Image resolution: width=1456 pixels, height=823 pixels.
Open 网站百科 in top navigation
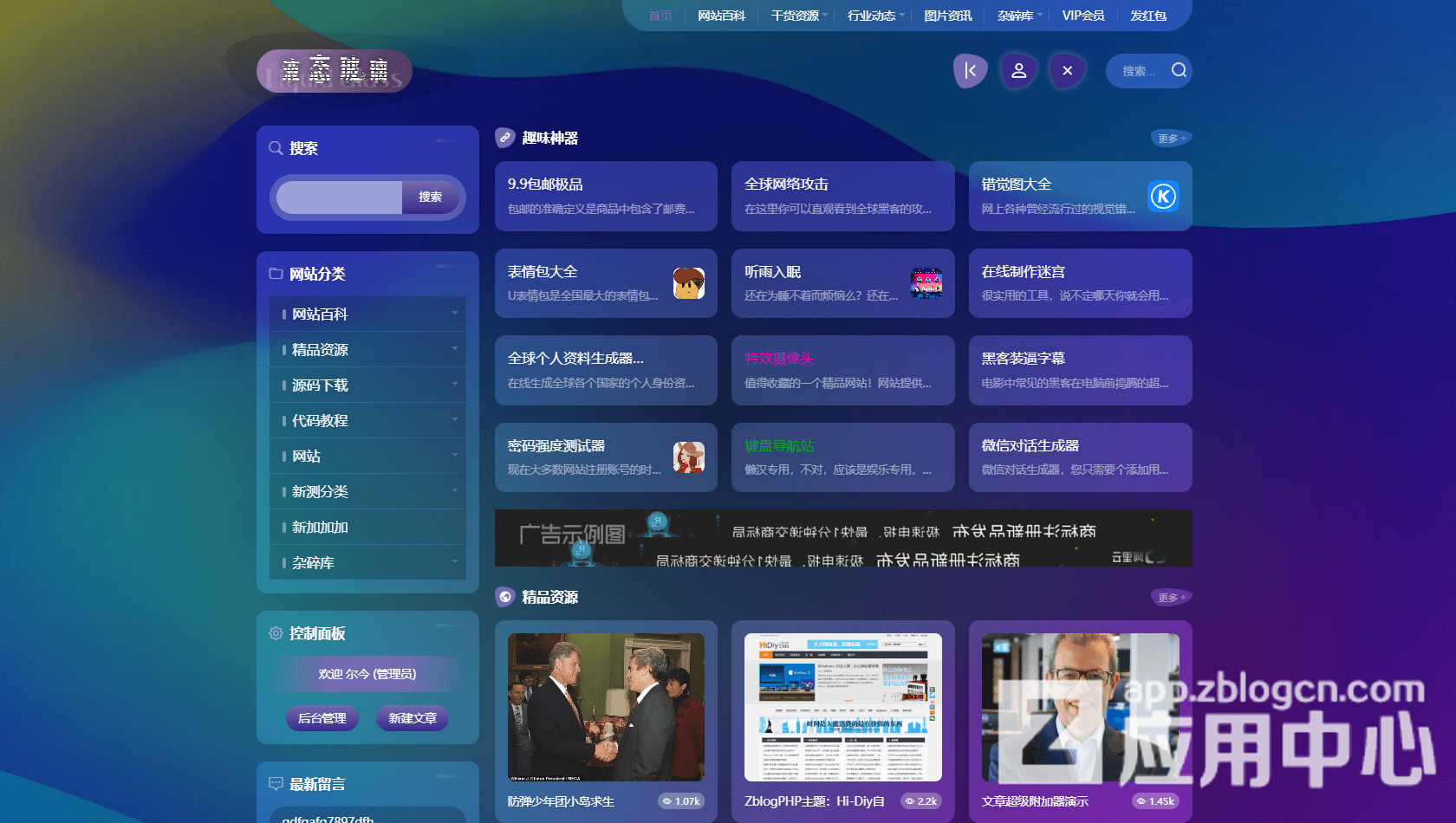click(721, 16)
